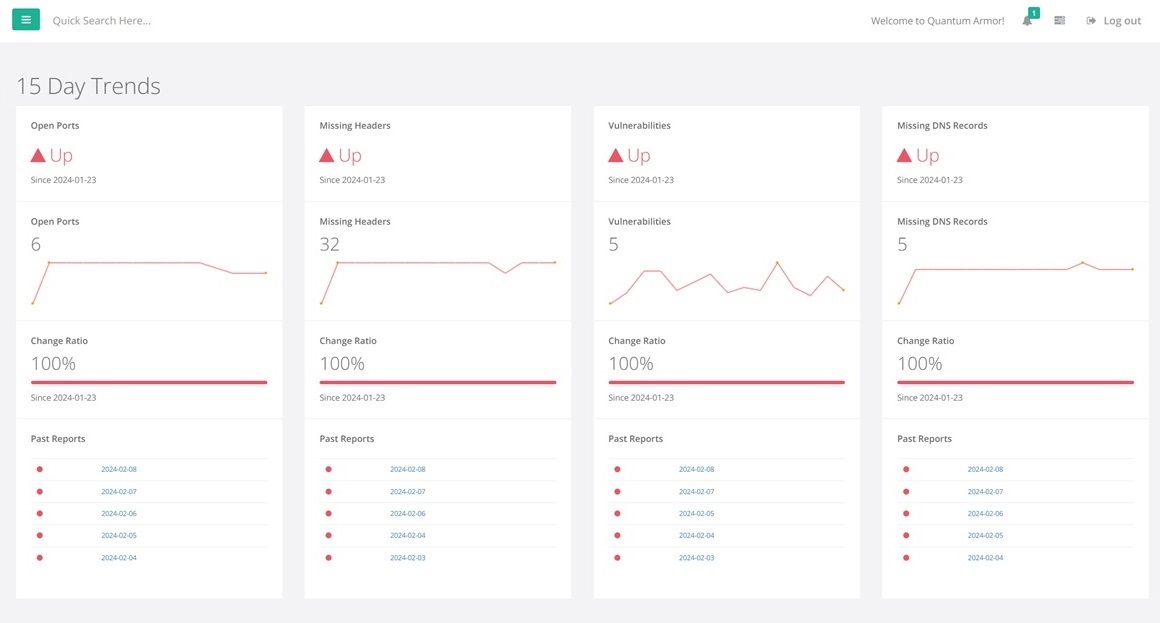The width and height of the screenshot is (1160, 623).
Task: Click the Up triangle on Missing DNS Records
Action: pyautogui.click(x=904, y=154)
